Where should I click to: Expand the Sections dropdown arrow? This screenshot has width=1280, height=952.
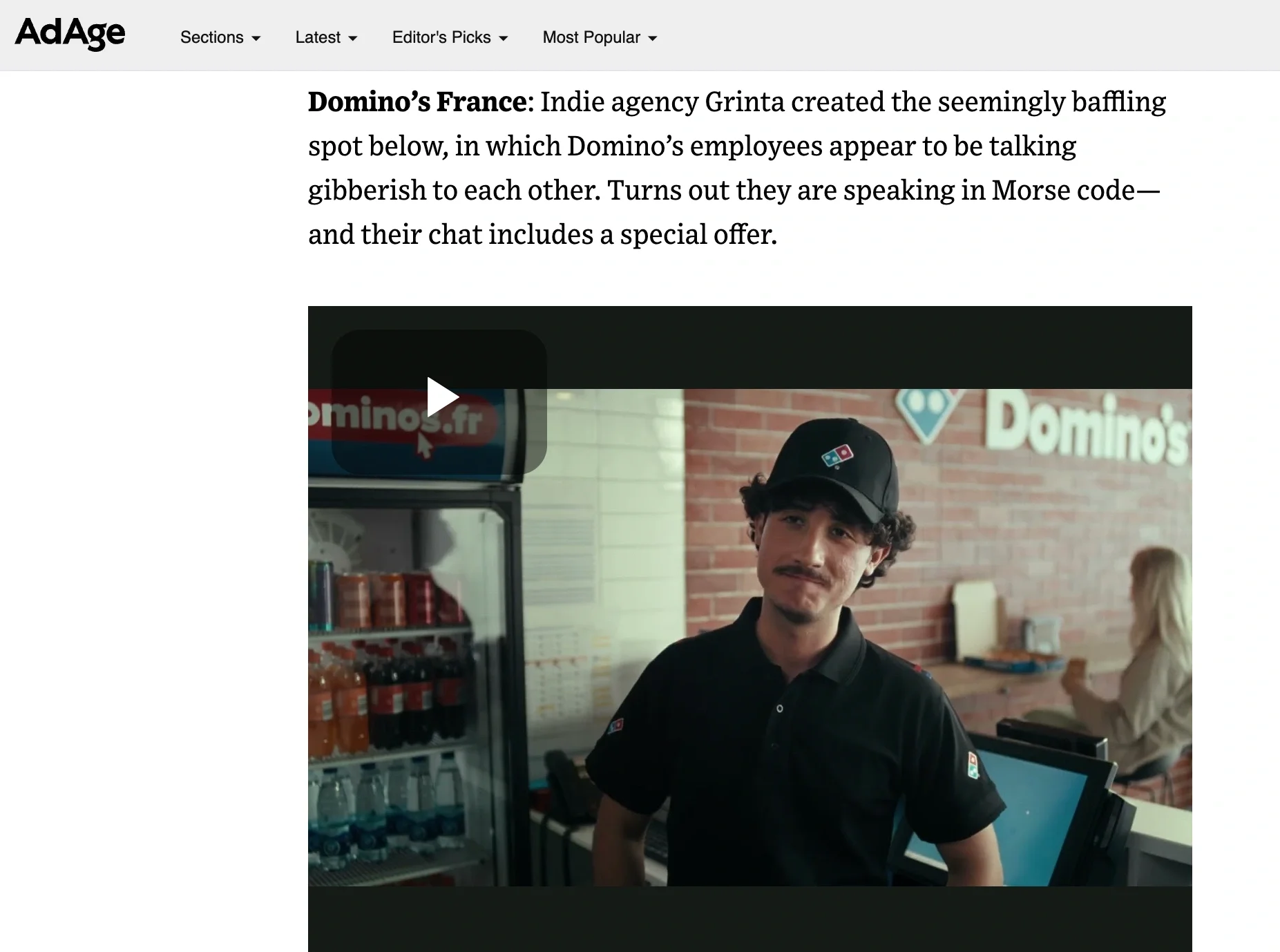[x=256, y=39]
